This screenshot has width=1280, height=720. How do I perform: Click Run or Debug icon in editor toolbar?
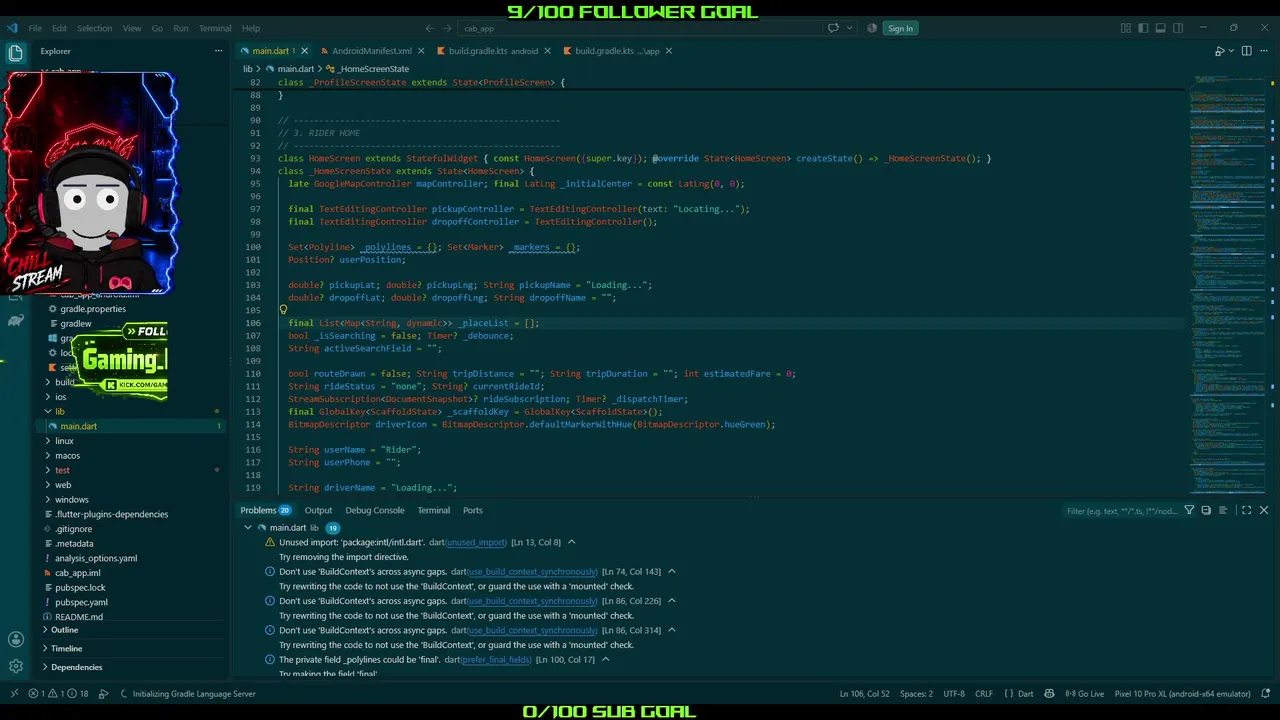1219,50
